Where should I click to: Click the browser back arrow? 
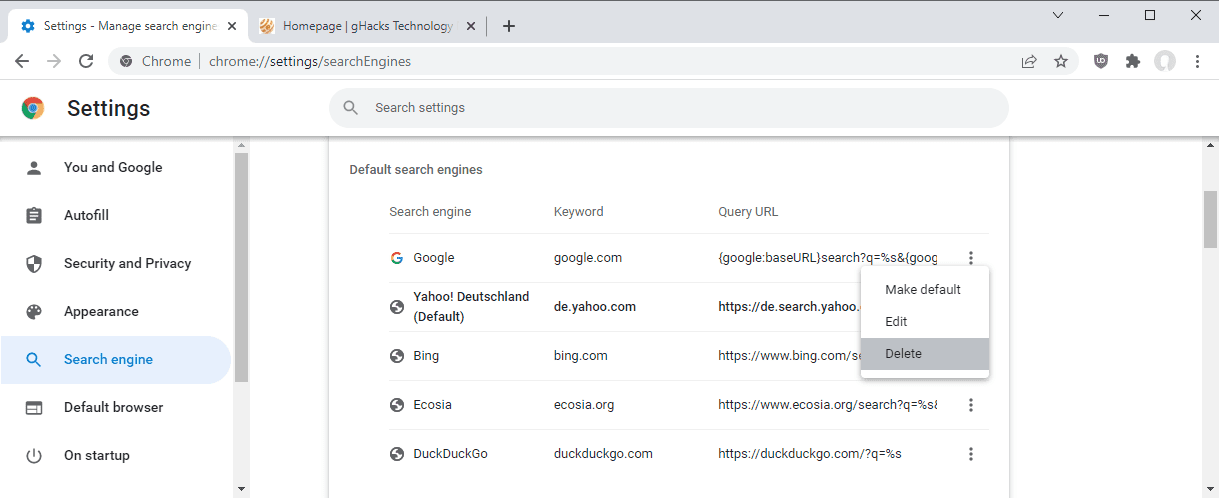click(x=22, y=61)
